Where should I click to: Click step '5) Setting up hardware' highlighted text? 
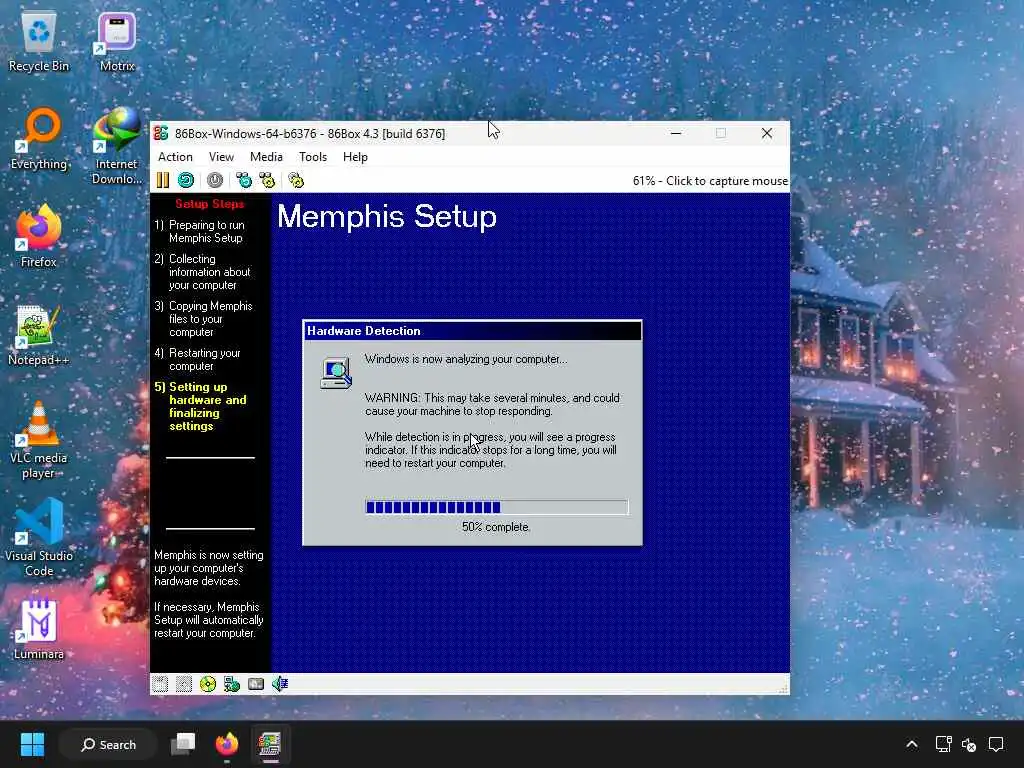[x=200, y=406]
